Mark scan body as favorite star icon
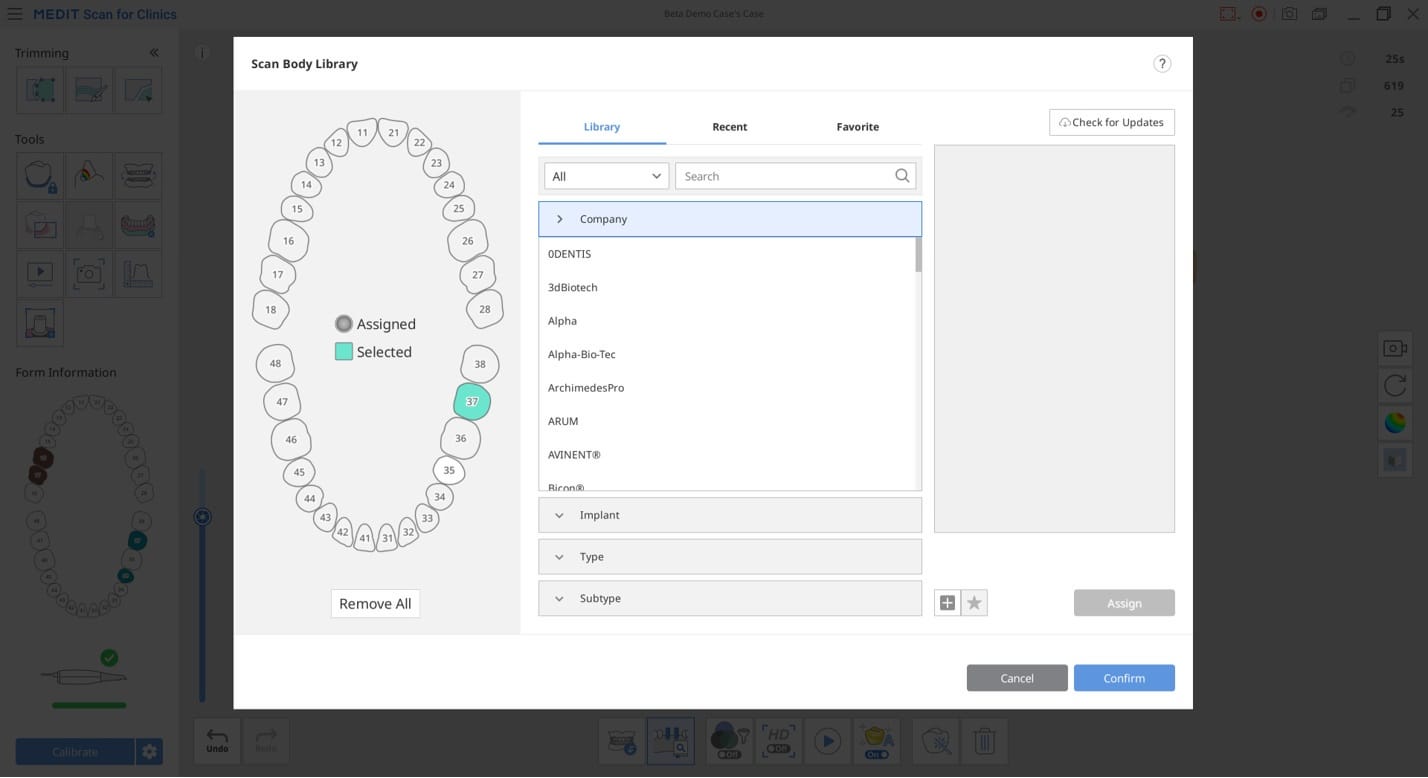This screenshot has height=778, width=1428. 974,603
